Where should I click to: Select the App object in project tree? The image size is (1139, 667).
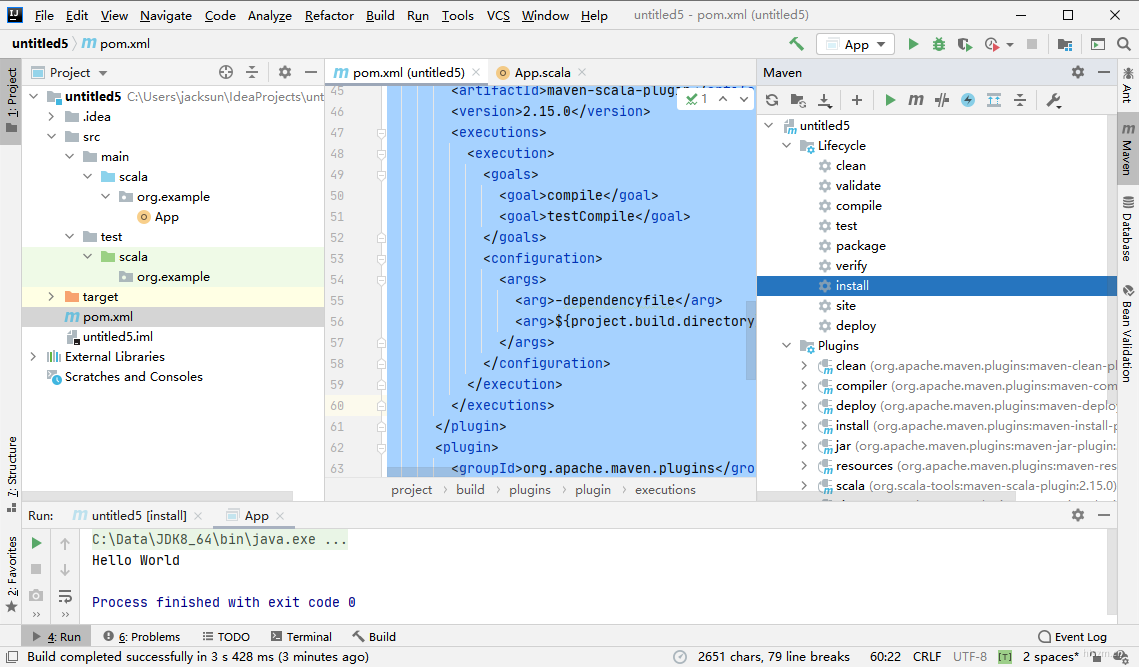166,217
